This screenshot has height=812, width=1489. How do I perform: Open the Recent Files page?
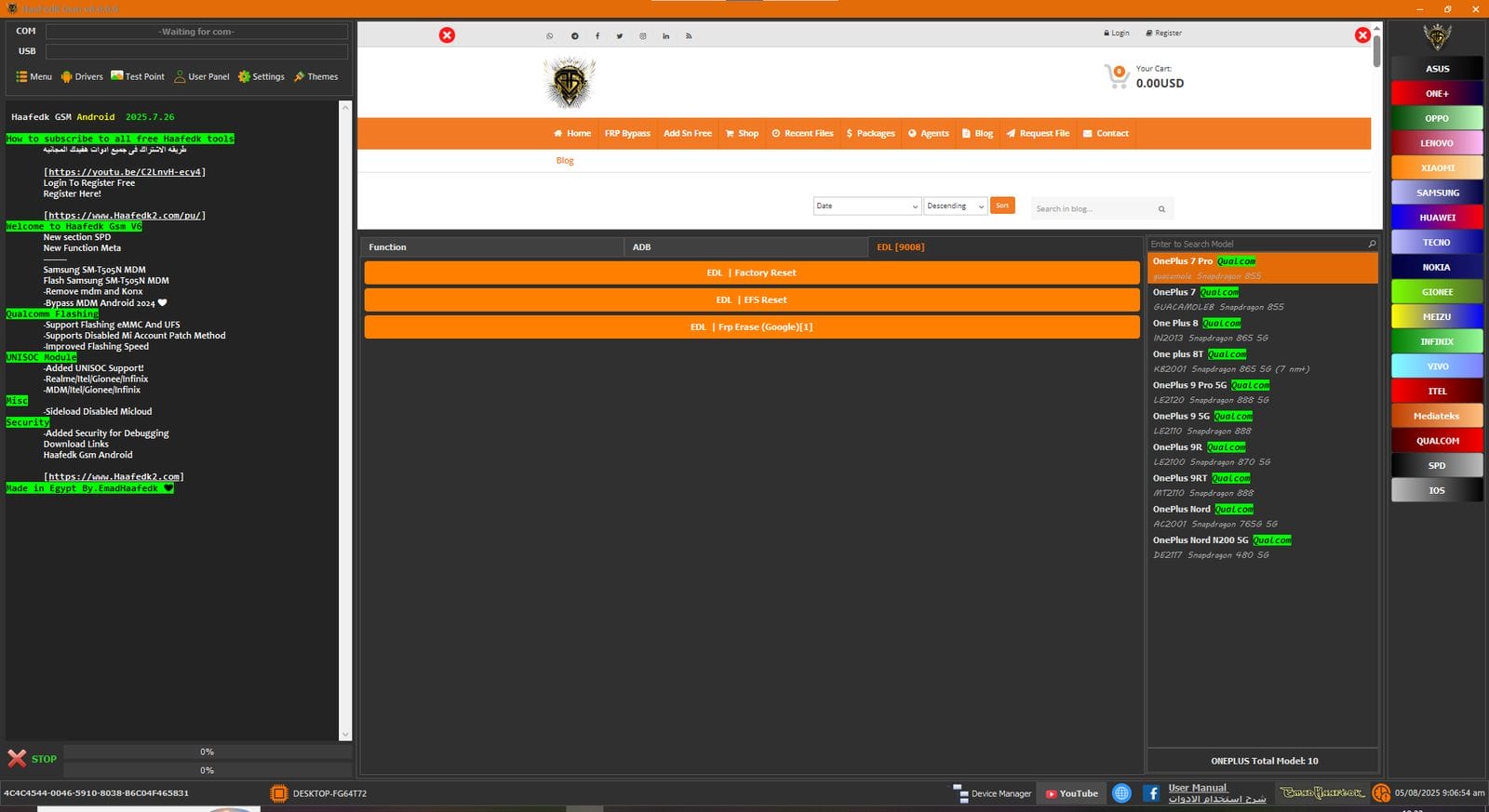pos(802,133)
